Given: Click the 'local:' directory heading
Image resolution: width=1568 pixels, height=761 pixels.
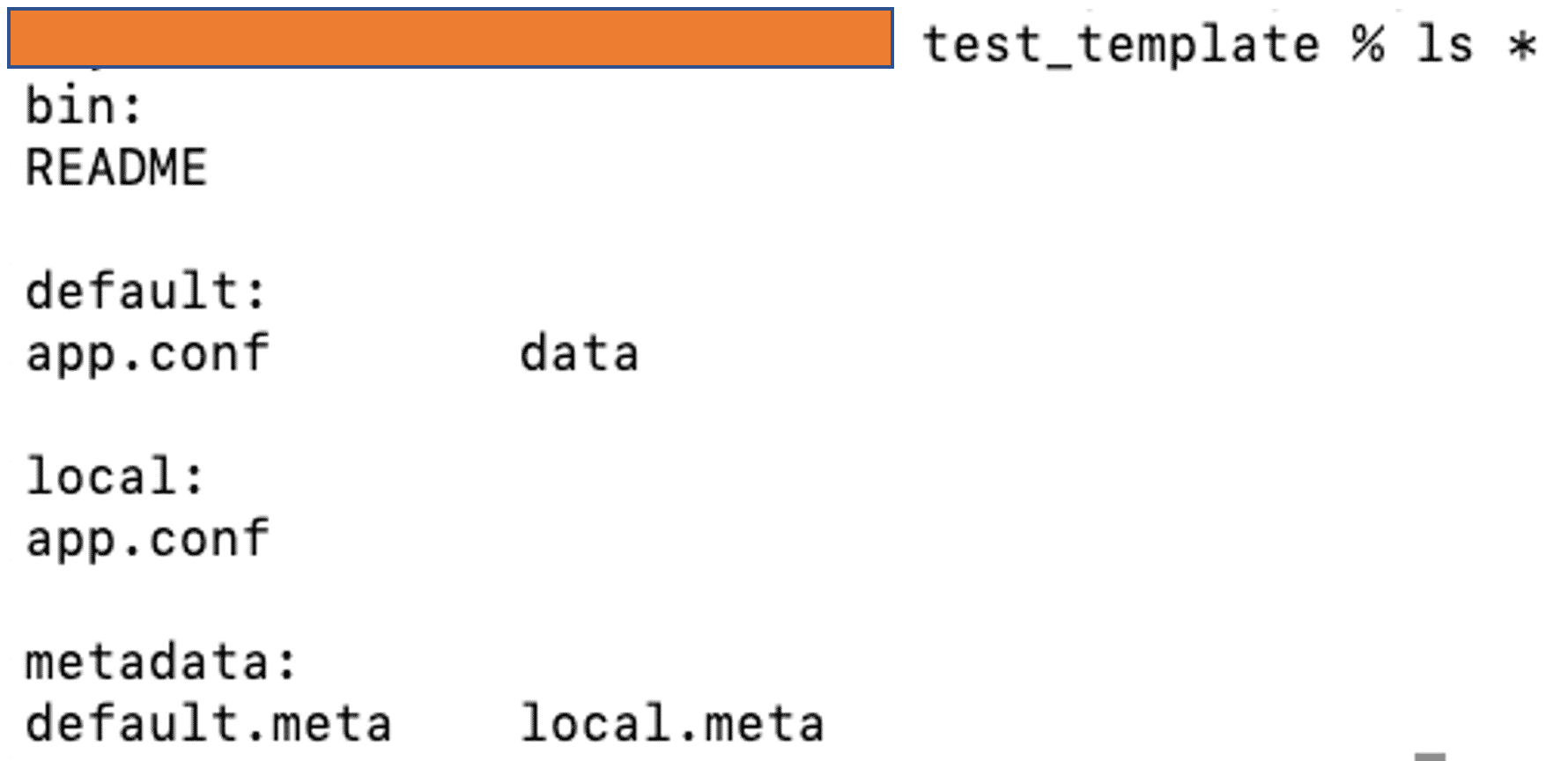Looking at the screenshot, I should point(115,476).
